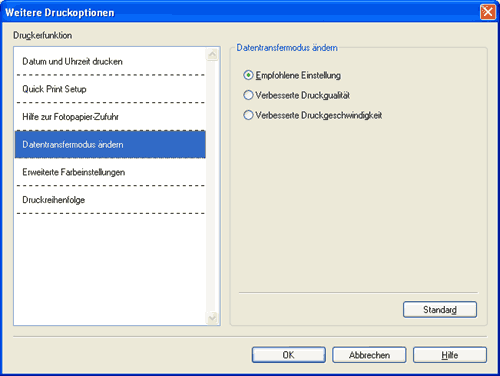Open Datum und Uhrzeit drucken item
Viewport: 500px width, 376px height.
coord(110,61)
